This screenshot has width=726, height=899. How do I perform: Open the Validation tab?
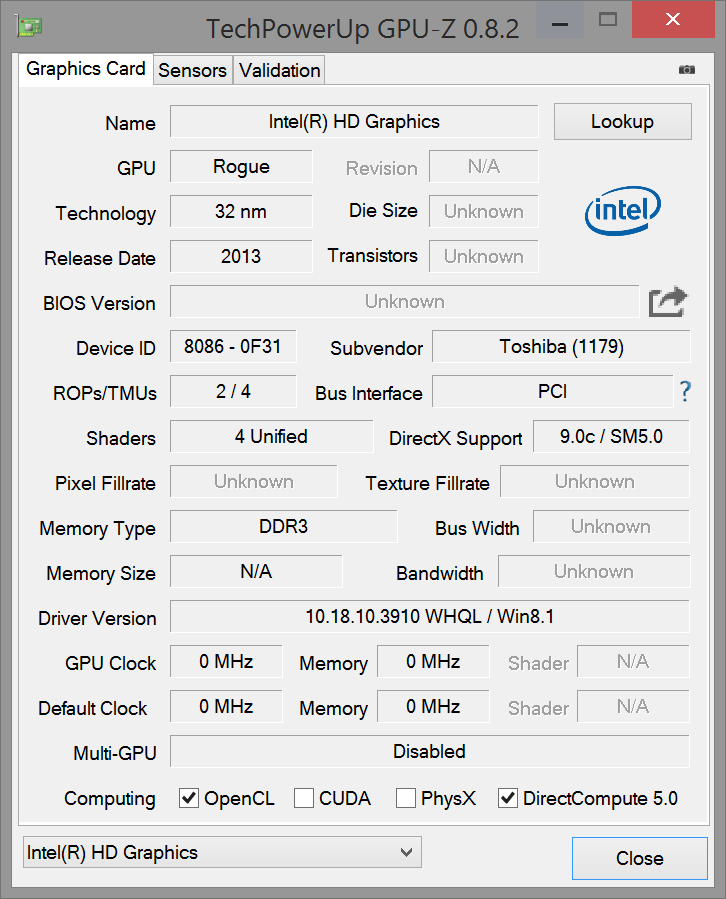pyautogui.click(x=280, y=70)
